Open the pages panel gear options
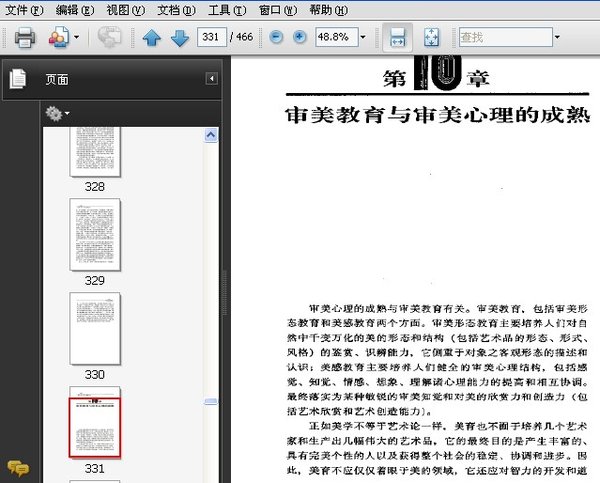The height and width of the screenshot is (483, 600). click(x=57, y=114)
